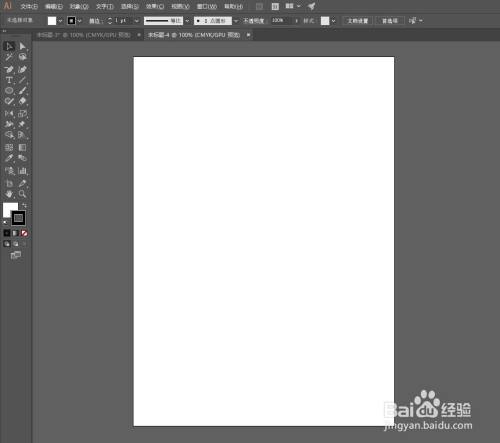Select the Curvature tool
This screenshot has height=443, width=500.
(x=22, y=69)
